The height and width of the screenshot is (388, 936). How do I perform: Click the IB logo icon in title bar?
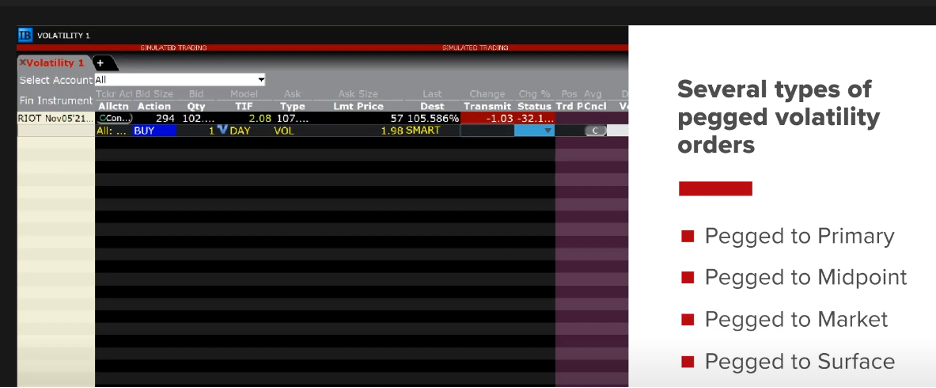25,35
